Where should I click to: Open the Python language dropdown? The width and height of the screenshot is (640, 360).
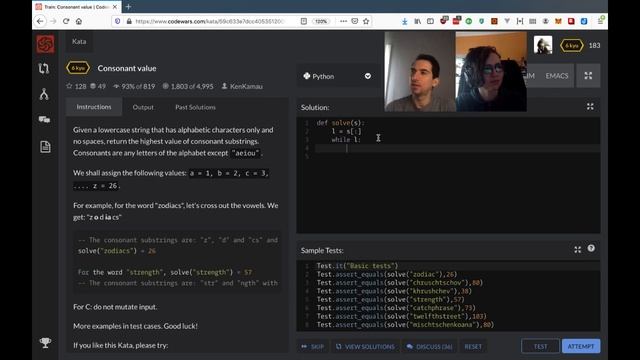tap(338, 76)
